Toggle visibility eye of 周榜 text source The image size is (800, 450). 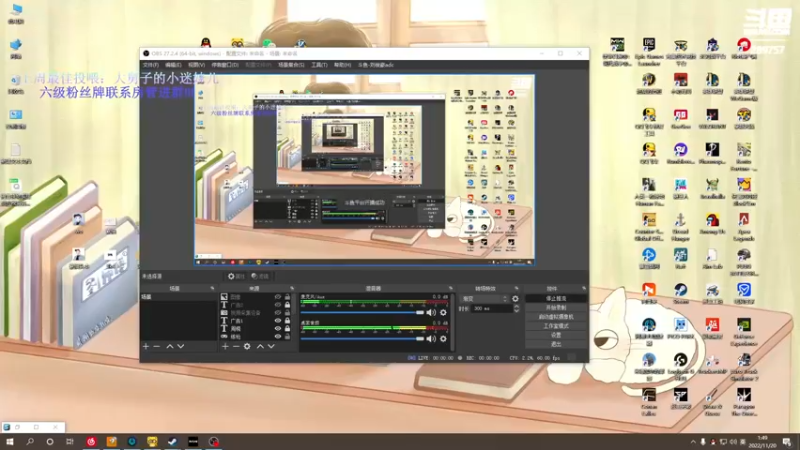point(278,329)
